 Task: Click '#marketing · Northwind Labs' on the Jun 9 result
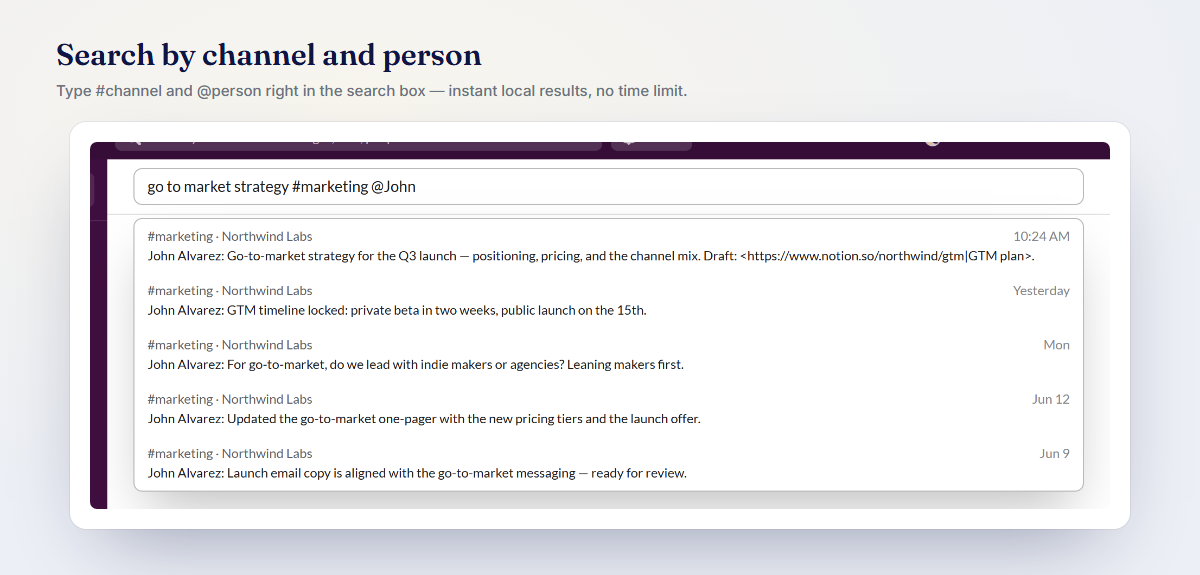(230, 453)
